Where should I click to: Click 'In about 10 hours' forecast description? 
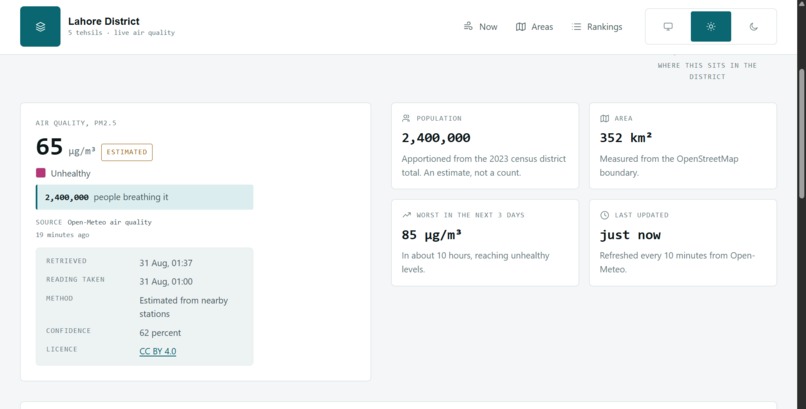click(x=475, y=263)
